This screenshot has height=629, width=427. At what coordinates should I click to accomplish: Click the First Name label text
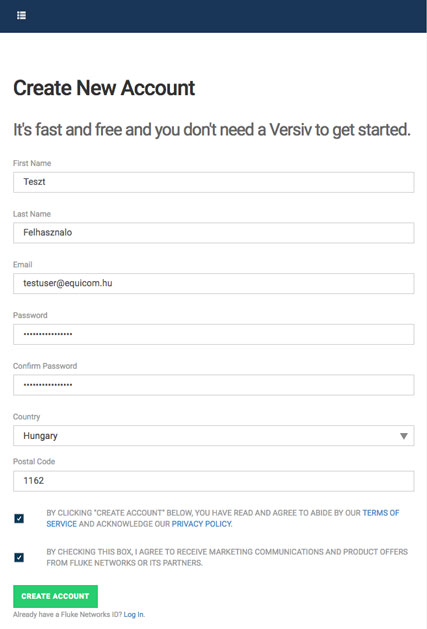(32, 163)
